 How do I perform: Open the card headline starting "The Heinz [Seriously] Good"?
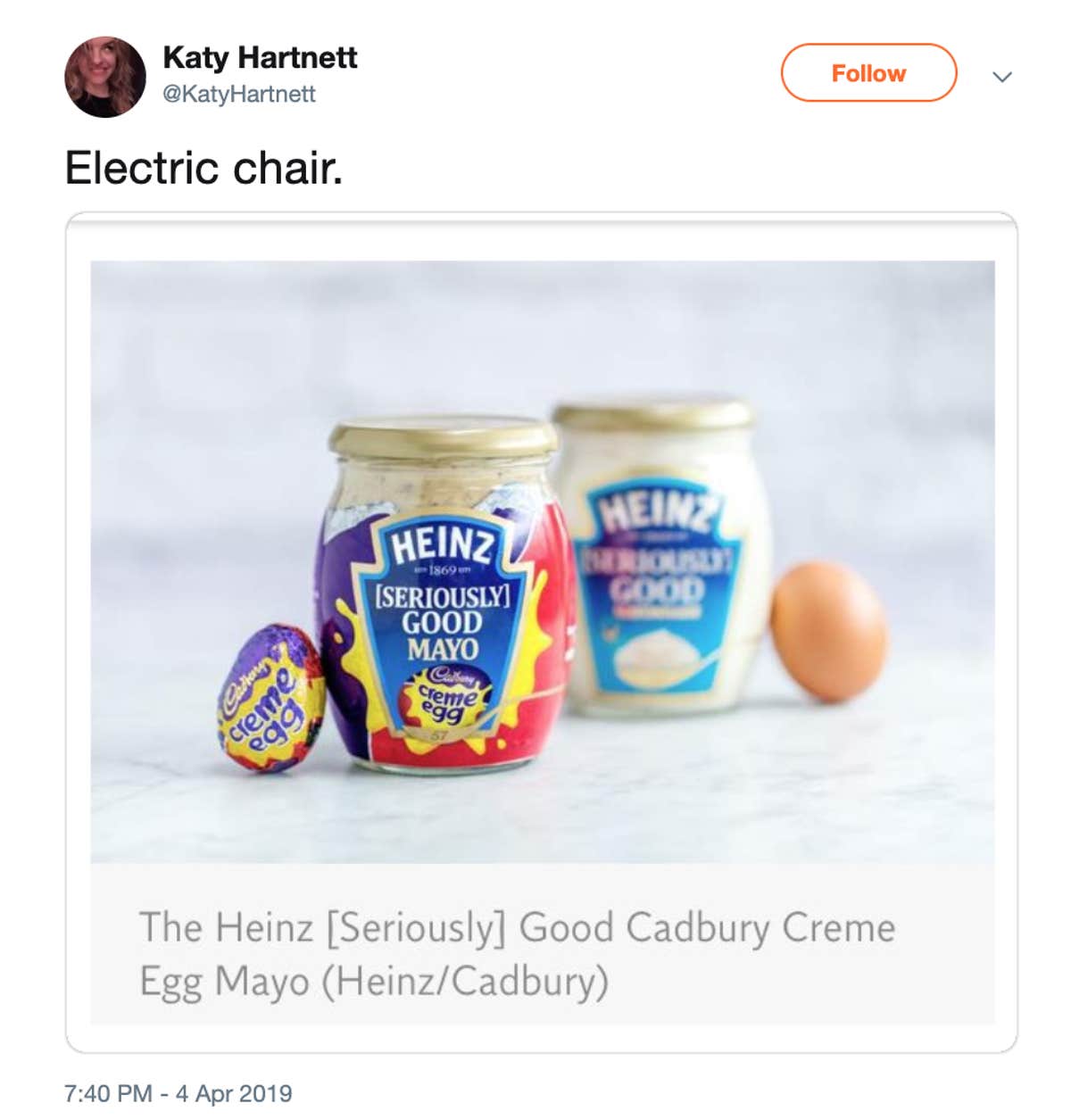tap(517, 928)
